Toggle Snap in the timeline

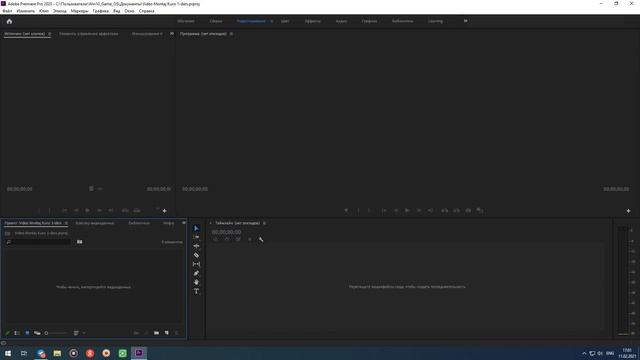pos(227,240)
